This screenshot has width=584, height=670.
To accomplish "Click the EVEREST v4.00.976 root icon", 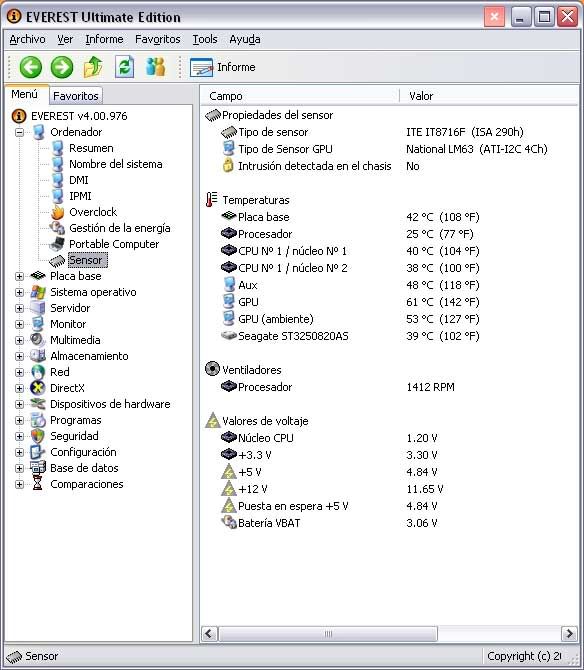I will pyautogui.click(x=19, y=116).
